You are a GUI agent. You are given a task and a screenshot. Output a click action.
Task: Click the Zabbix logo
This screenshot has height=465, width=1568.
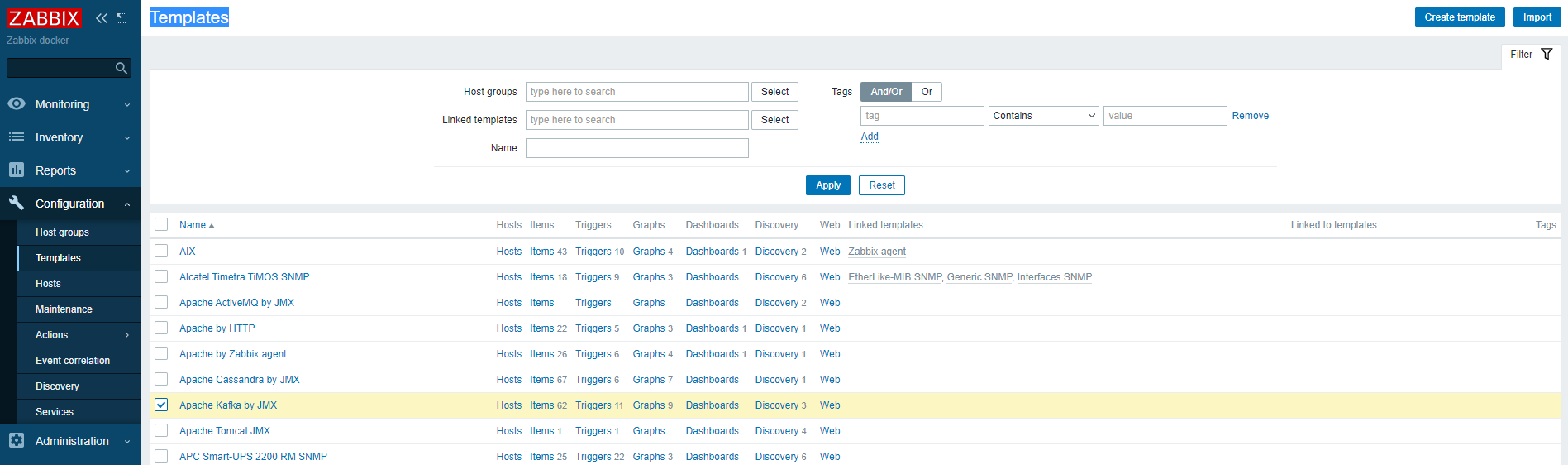44,18
